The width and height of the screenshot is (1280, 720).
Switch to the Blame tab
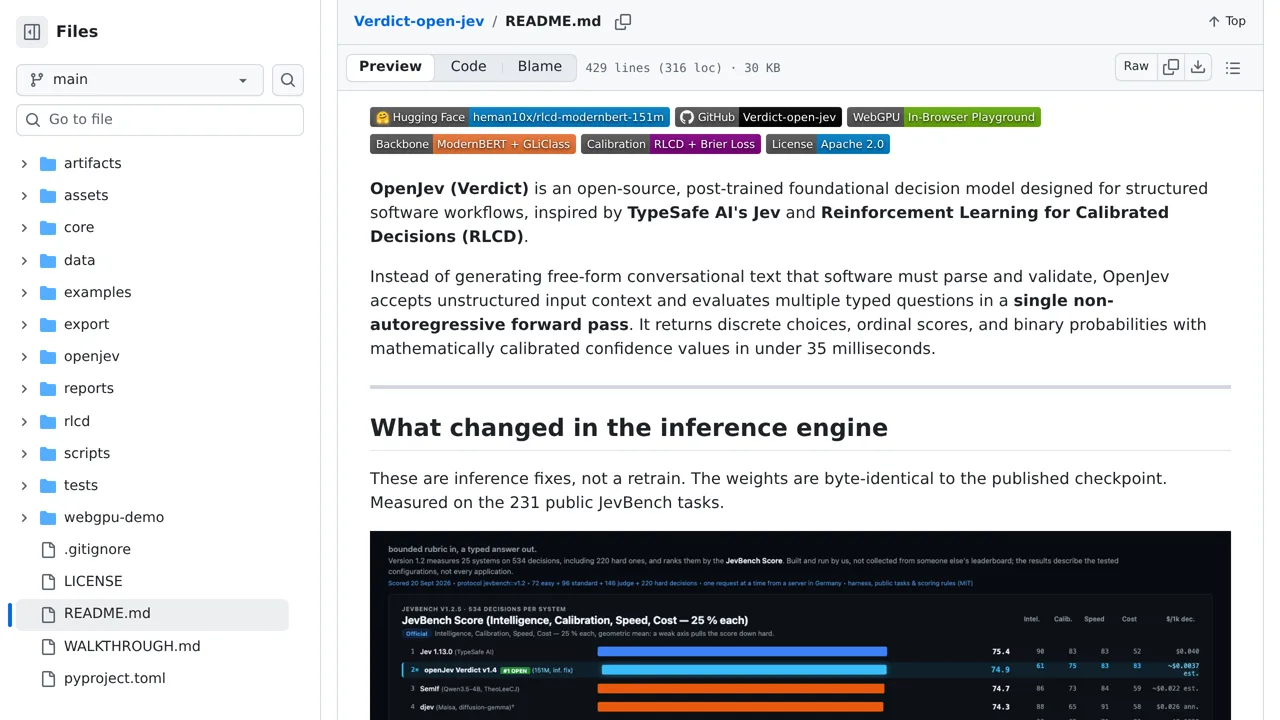540,67
